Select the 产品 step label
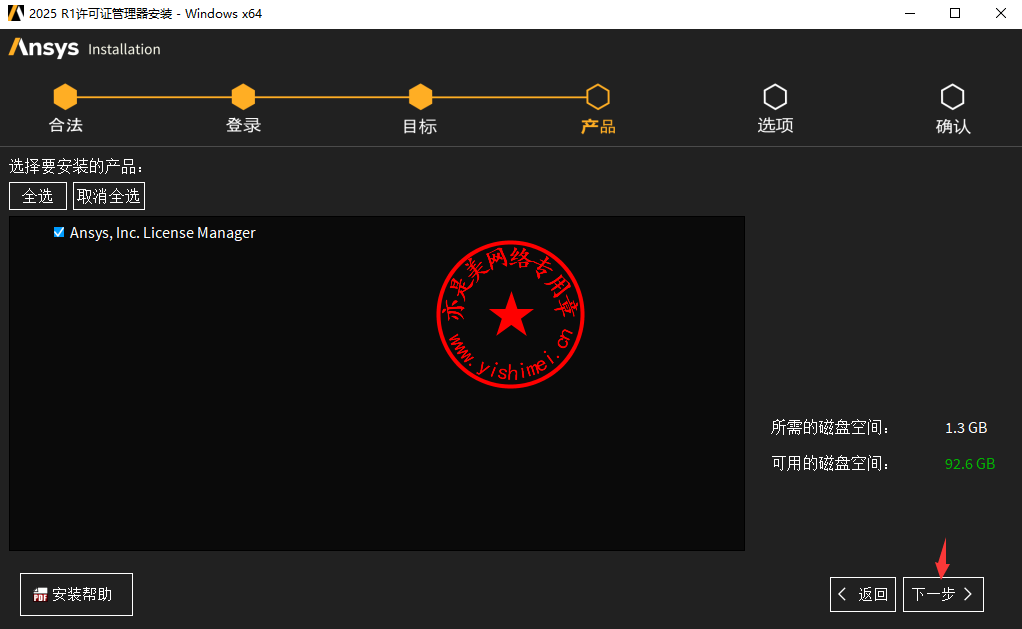 click(598, 126)
